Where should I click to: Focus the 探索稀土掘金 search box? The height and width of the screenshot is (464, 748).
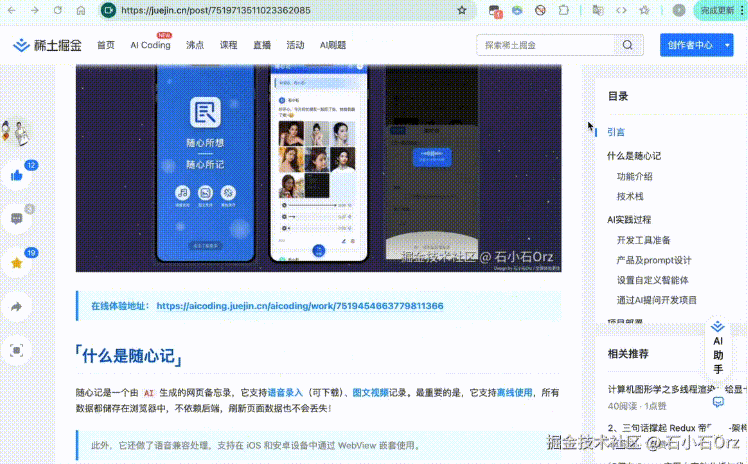click(x=545, y=45)
